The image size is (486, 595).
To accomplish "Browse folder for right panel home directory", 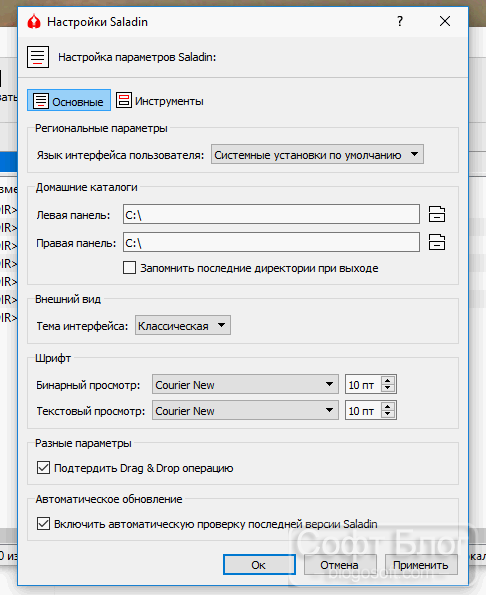I will point(437,242).
